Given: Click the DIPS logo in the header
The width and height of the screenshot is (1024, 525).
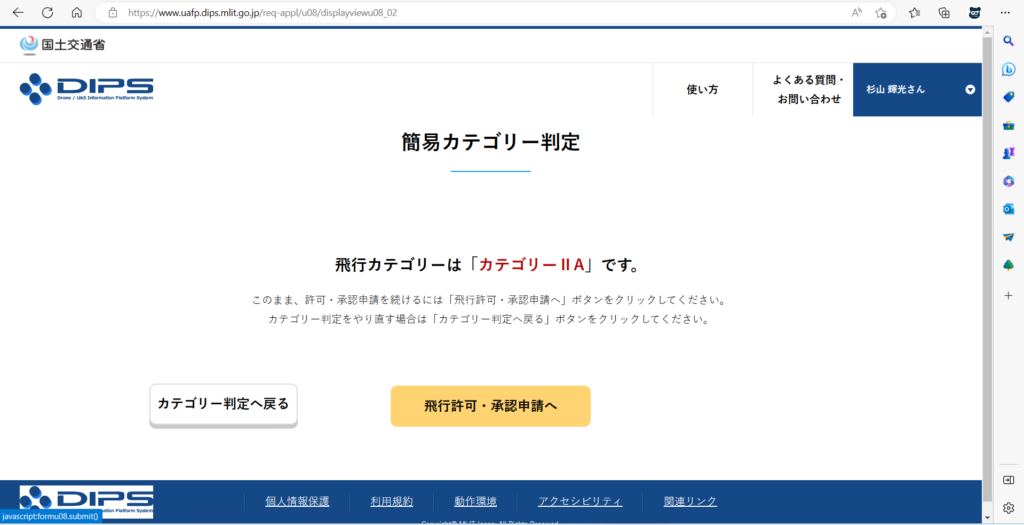Looking at the screenshot, I should 86,89.
